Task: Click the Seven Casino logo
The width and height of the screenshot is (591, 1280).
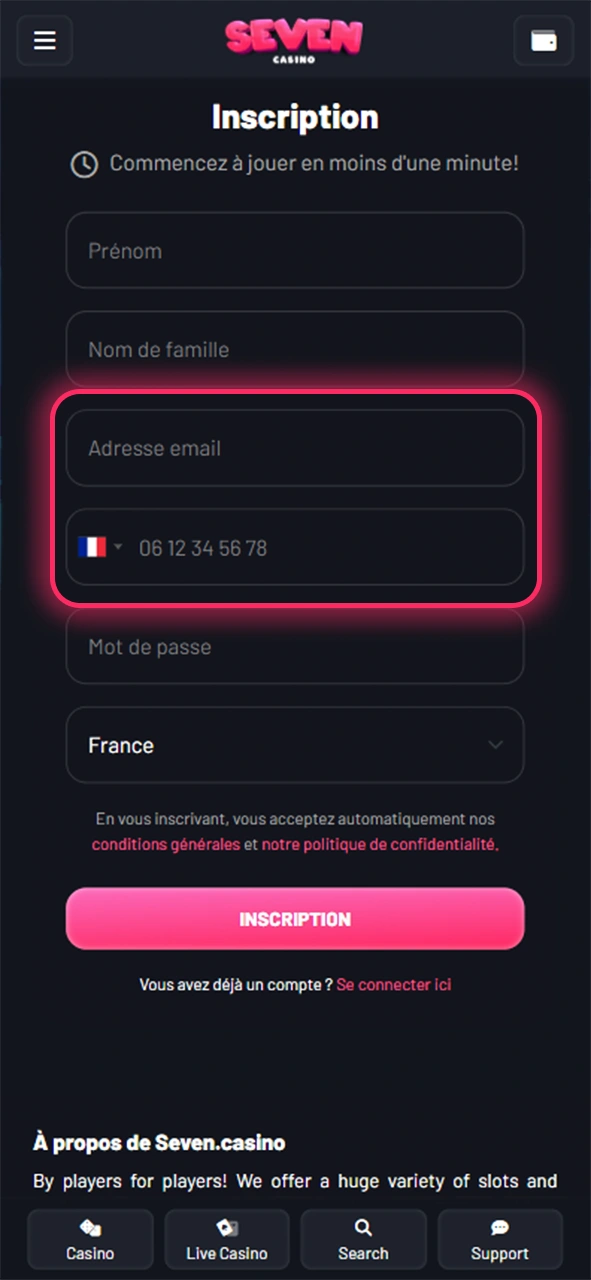Action: coord(294,40)
